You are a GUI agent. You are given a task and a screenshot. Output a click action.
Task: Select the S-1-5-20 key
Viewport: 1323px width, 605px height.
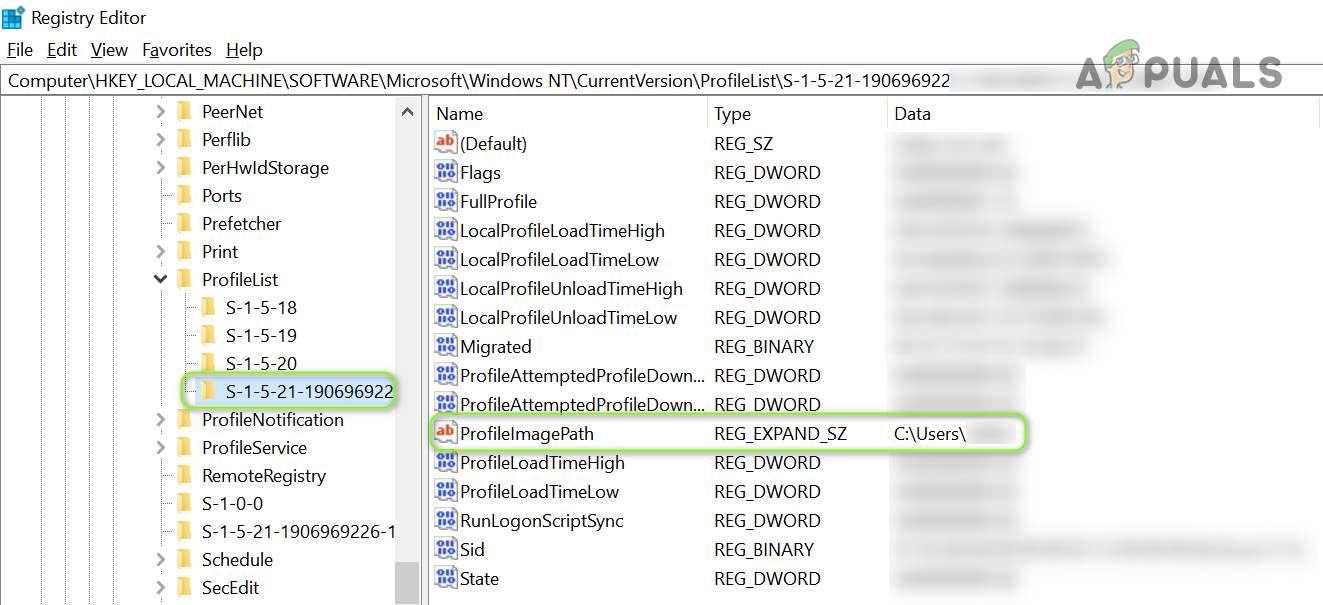pos(261,364)
